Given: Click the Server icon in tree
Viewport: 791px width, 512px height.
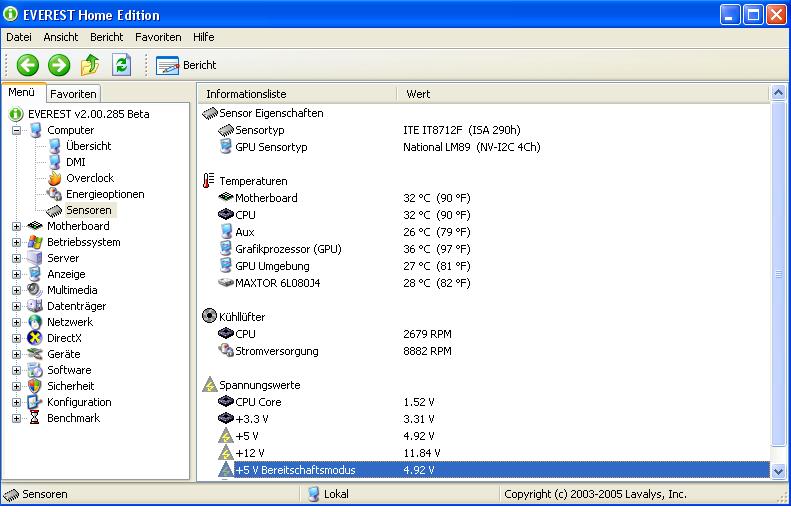Looking at the screenshot, I should 35,258.
